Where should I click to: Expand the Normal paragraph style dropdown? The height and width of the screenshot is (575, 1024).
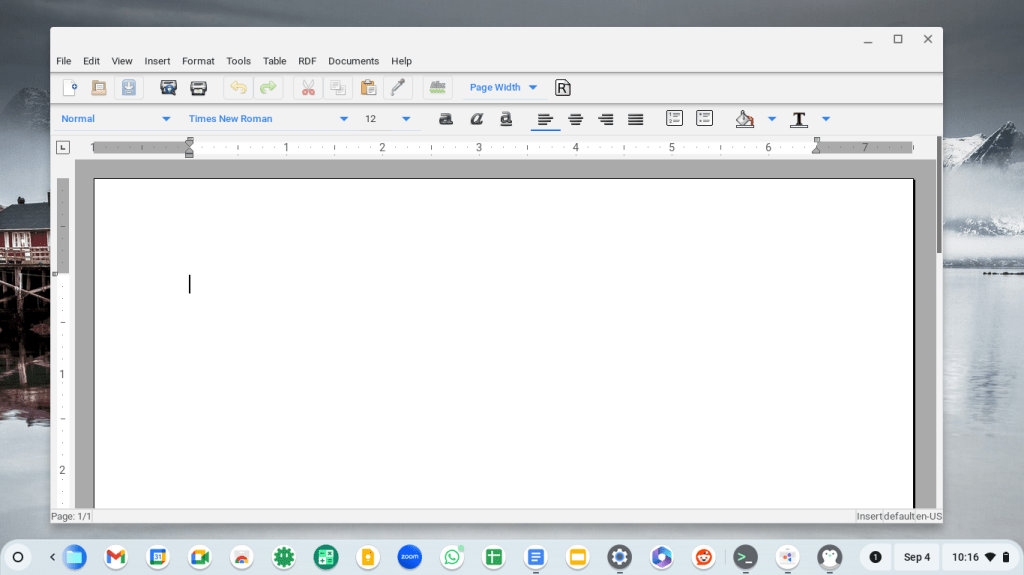166,119
